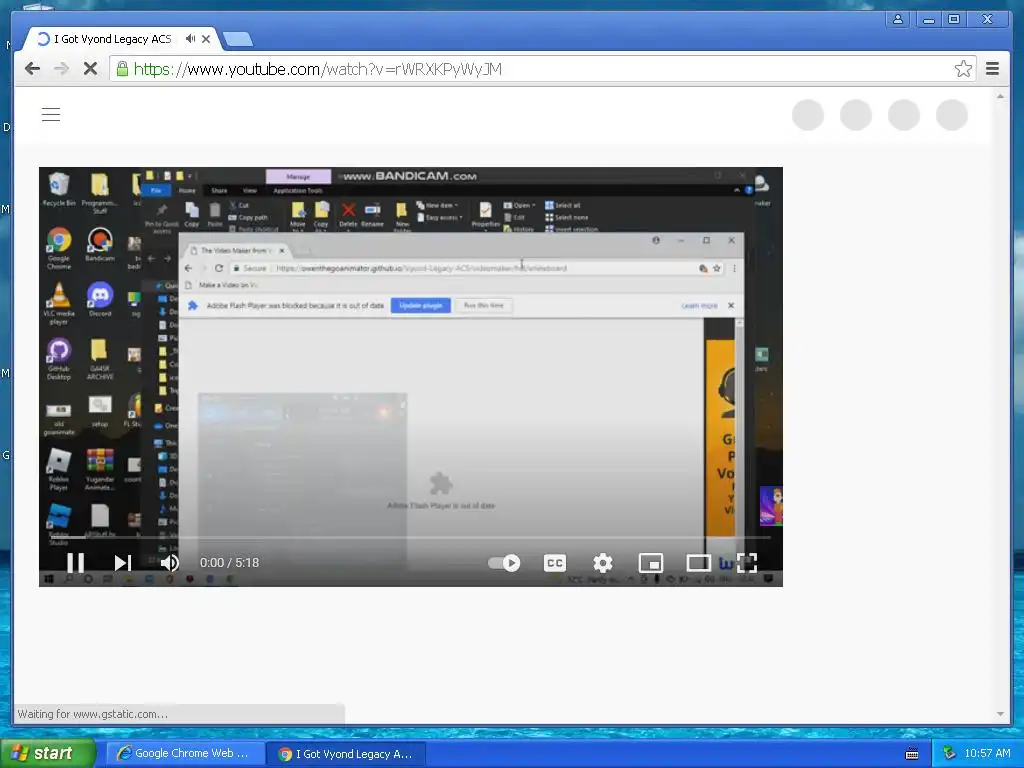1024x768 pixels.
Task: Switch to theater mode
Action: pyautogui.click(x=698, y=563)
